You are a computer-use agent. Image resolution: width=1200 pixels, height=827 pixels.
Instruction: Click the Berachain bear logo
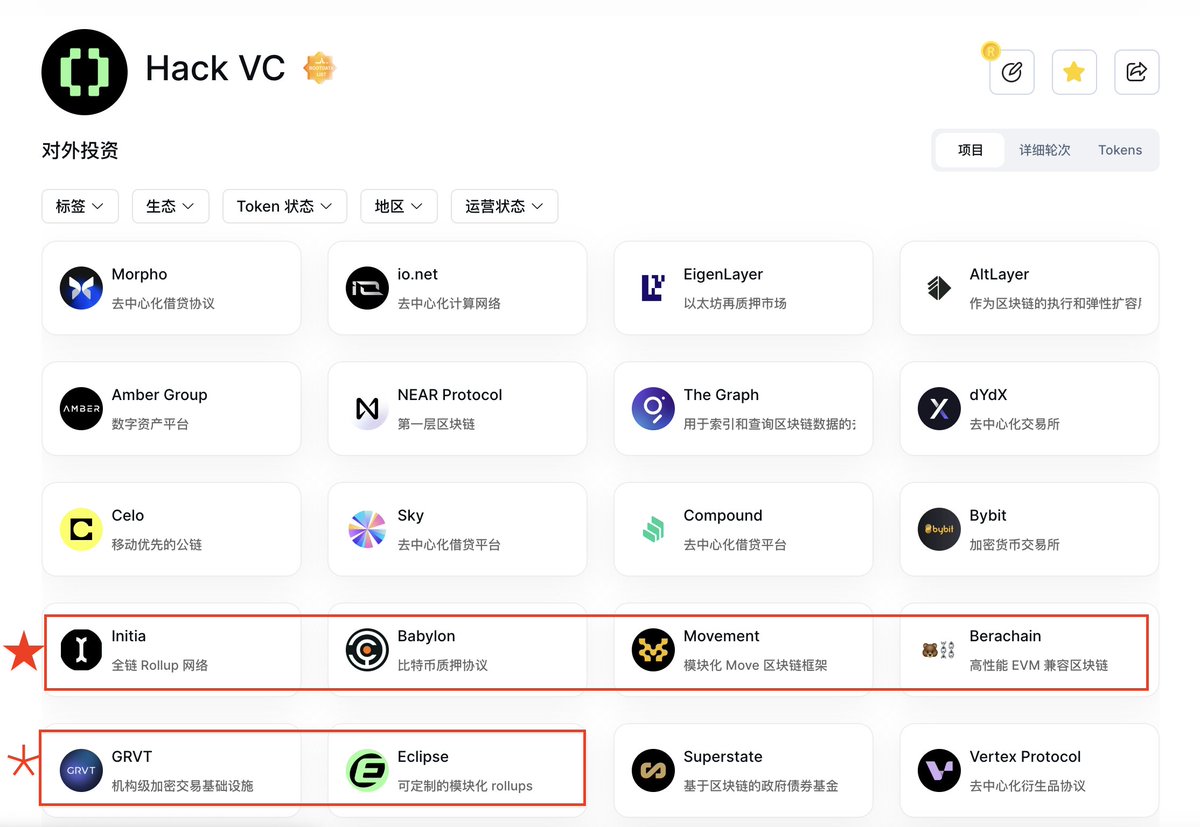pos(939,650)
